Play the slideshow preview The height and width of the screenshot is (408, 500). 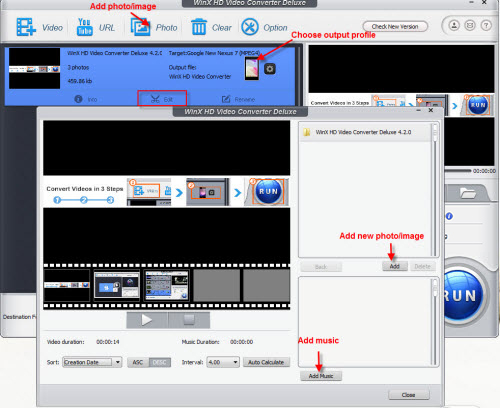147,320
